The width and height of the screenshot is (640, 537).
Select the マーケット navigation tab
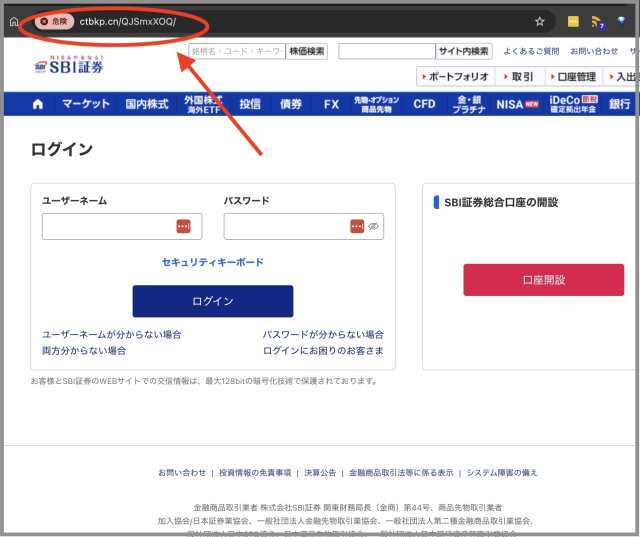[85, 104]
